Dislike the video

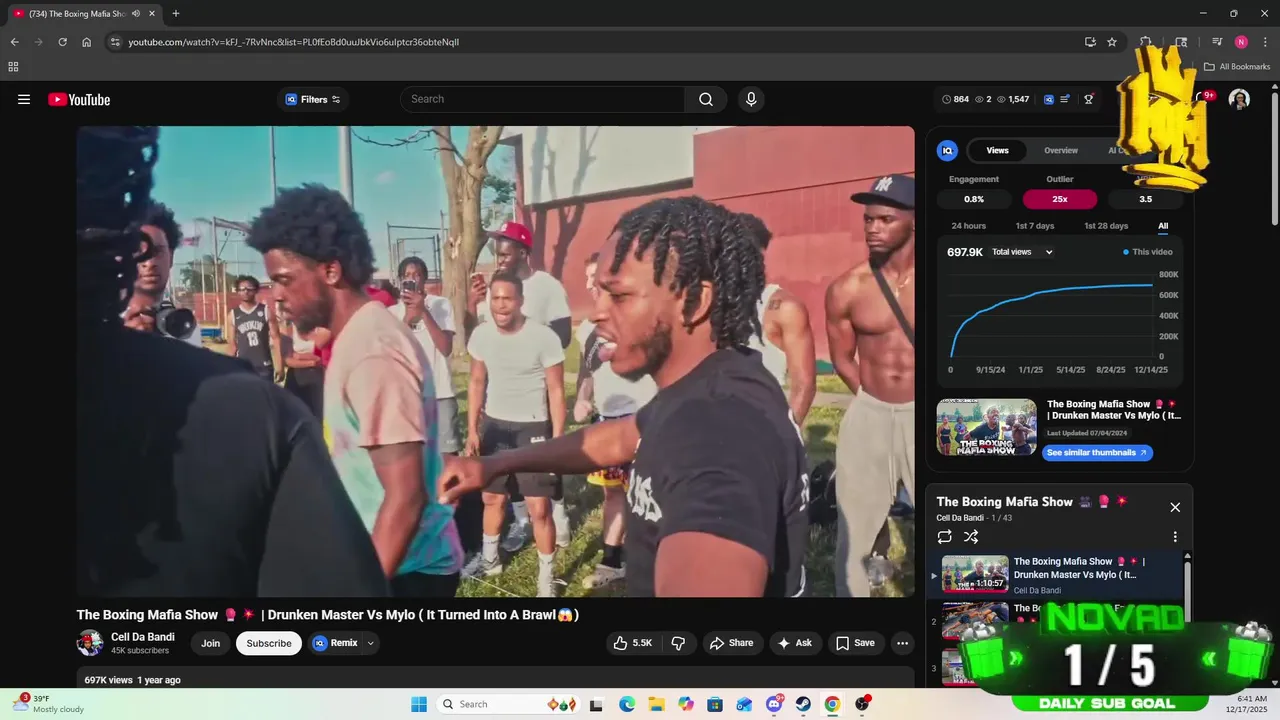[x=678, y=643]
